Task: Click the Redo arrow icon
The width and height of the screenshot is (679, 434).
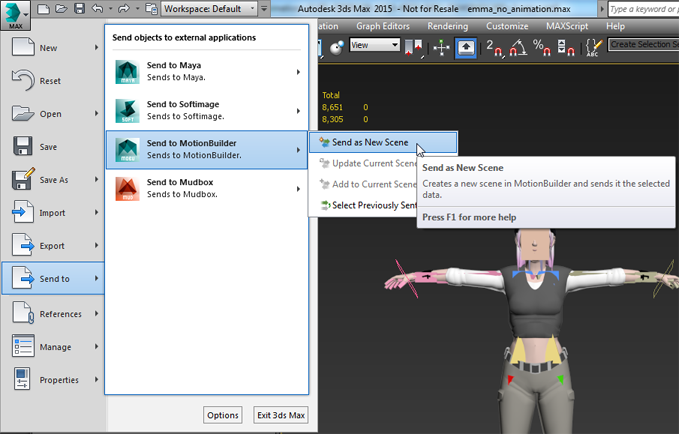Action: pos(124,9)
